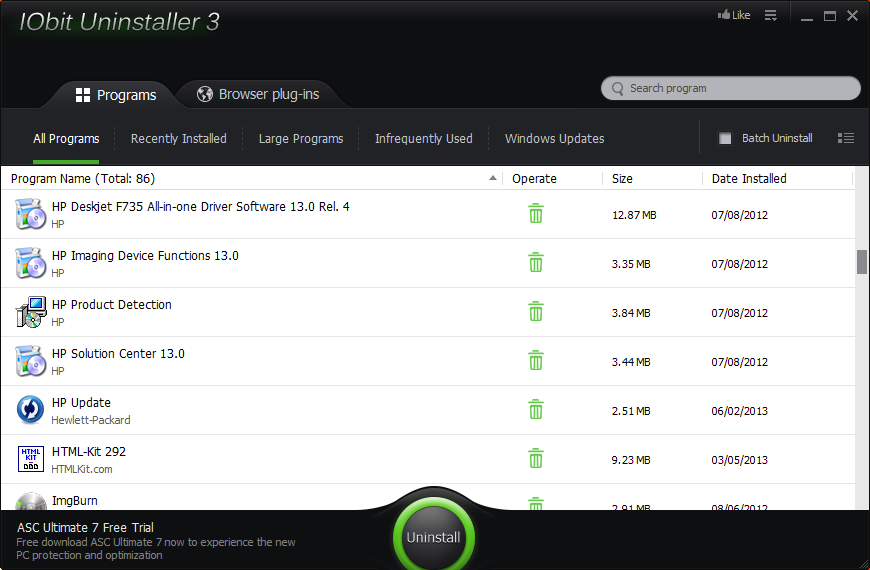Select ImgBurn program entry
The width and height of the screenshot is (870, 570).
tap(74, 501)
